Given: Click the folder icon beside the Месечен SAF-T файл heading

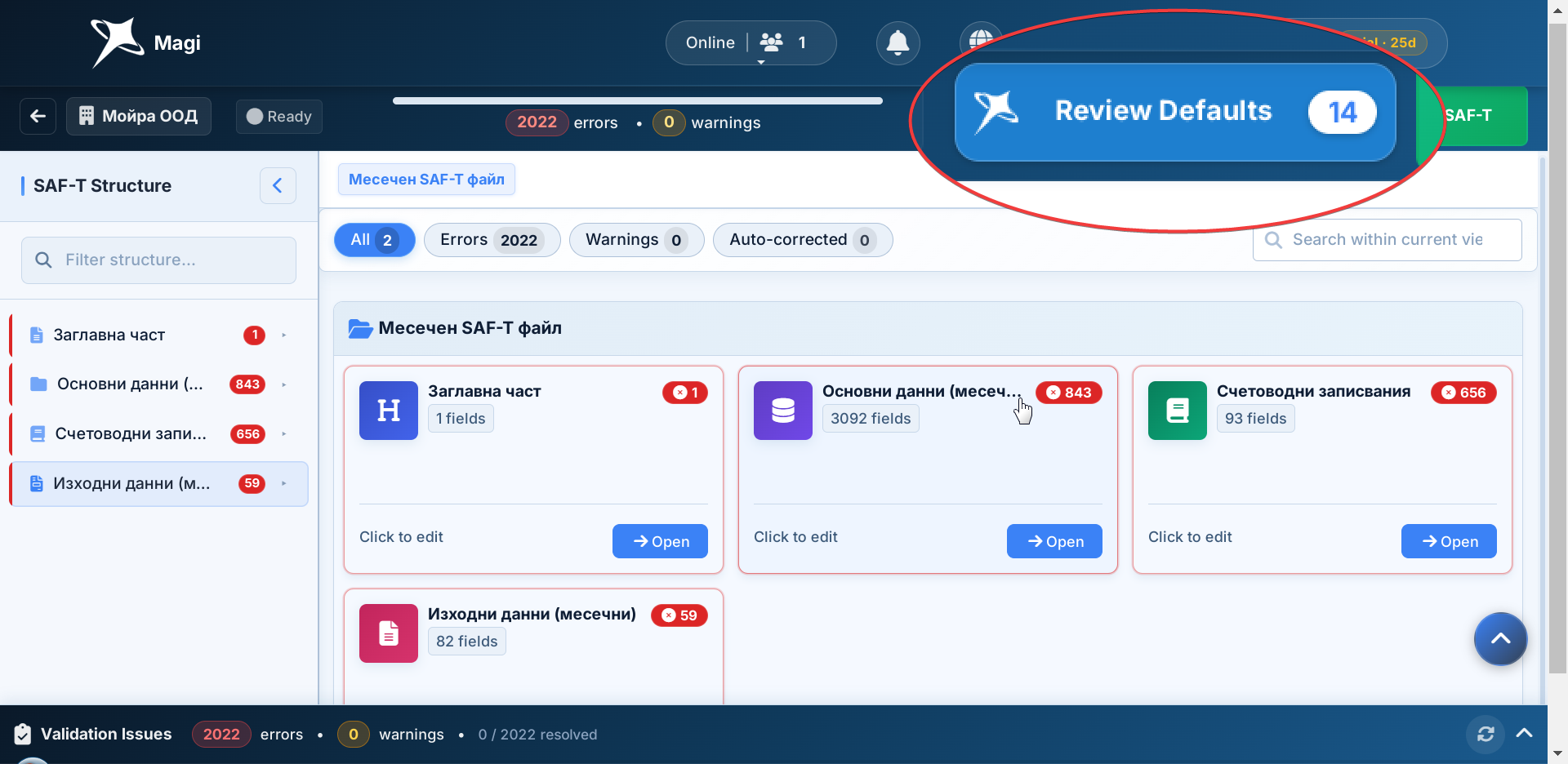Looking at the screenshot, I should (x=360, y=328).
